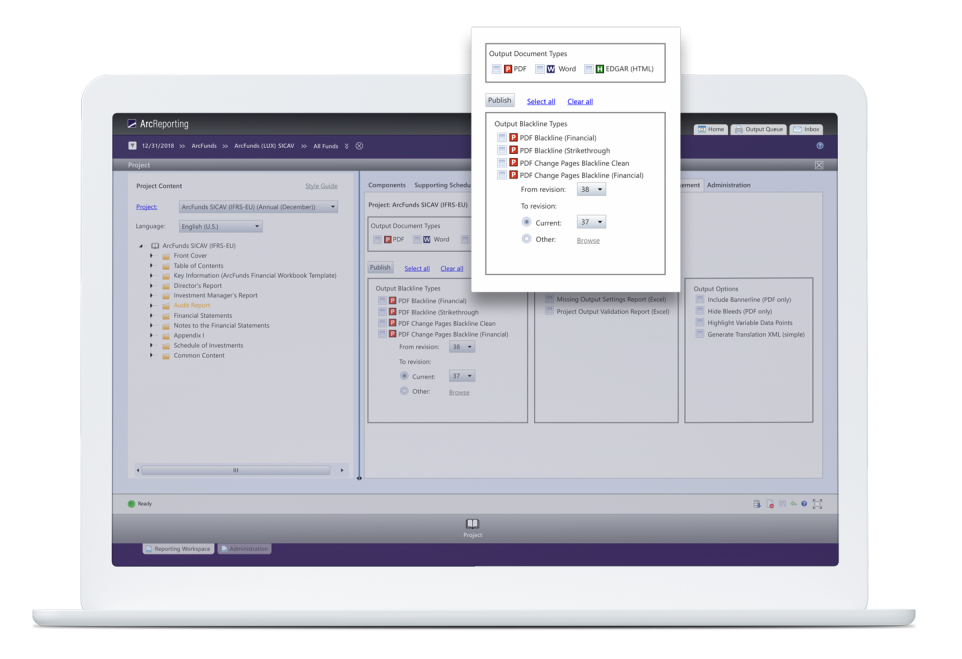Click the horizontal scrollbar under project tree
962x659 pixels.
[x=236, y=470]
